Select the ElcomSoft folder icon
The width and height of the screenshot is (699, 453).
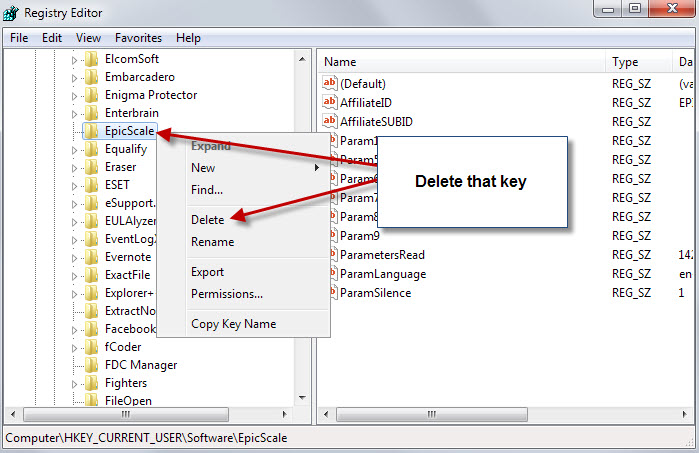(92, 59)
